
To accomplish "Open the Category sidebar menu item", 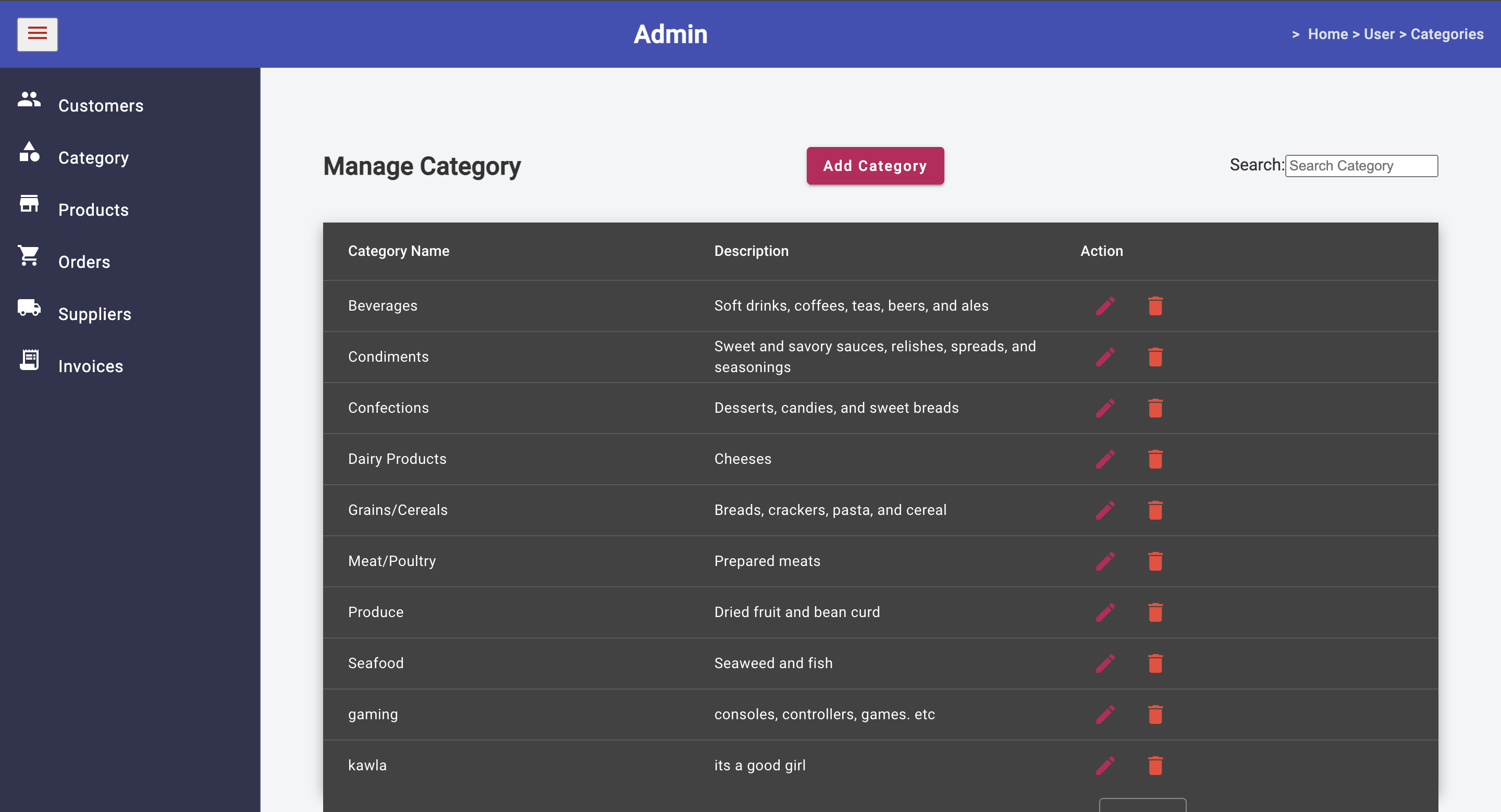I will [x=93, y=158].
